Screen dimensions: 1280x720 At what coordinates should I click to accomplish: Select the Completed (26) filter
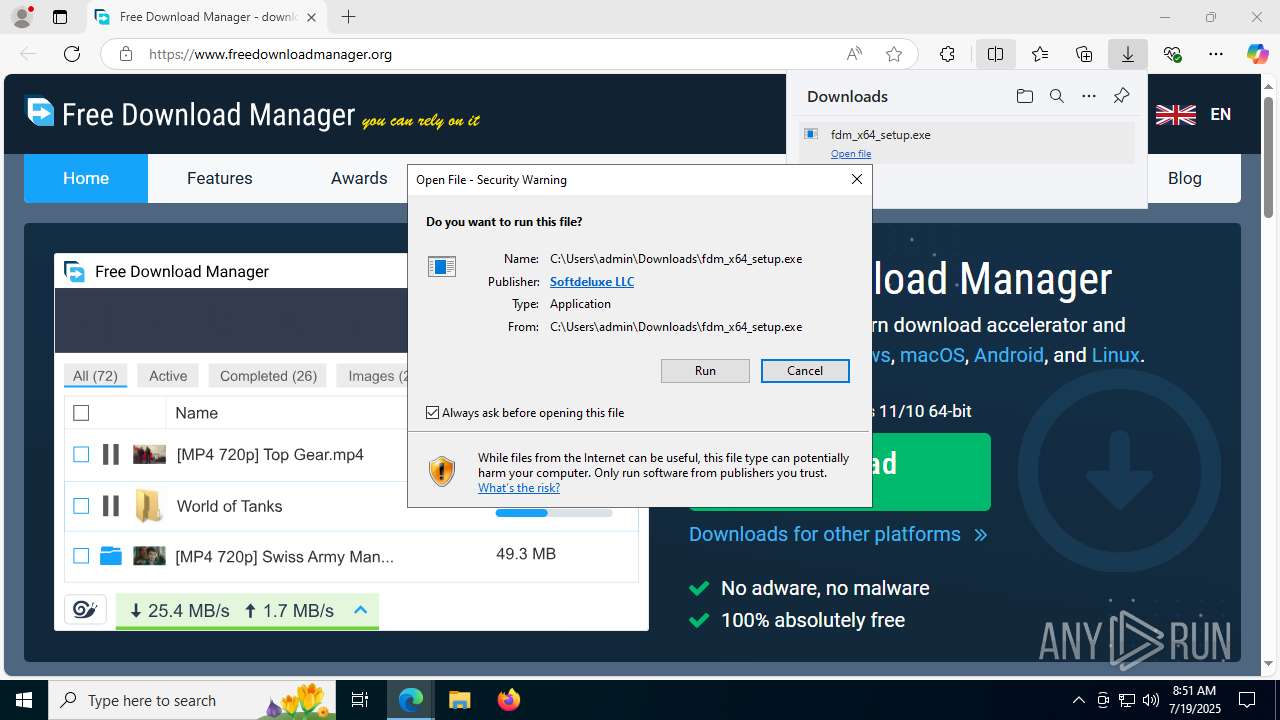[x=268, y=376]
